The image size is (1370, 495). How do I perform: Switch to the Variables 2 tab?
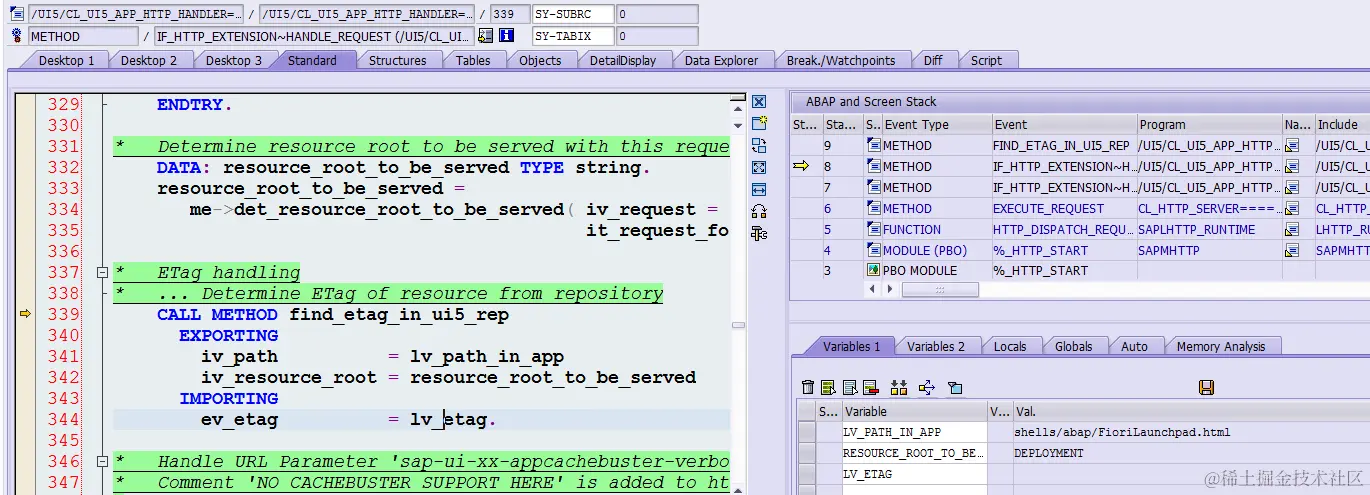point(936,346)
